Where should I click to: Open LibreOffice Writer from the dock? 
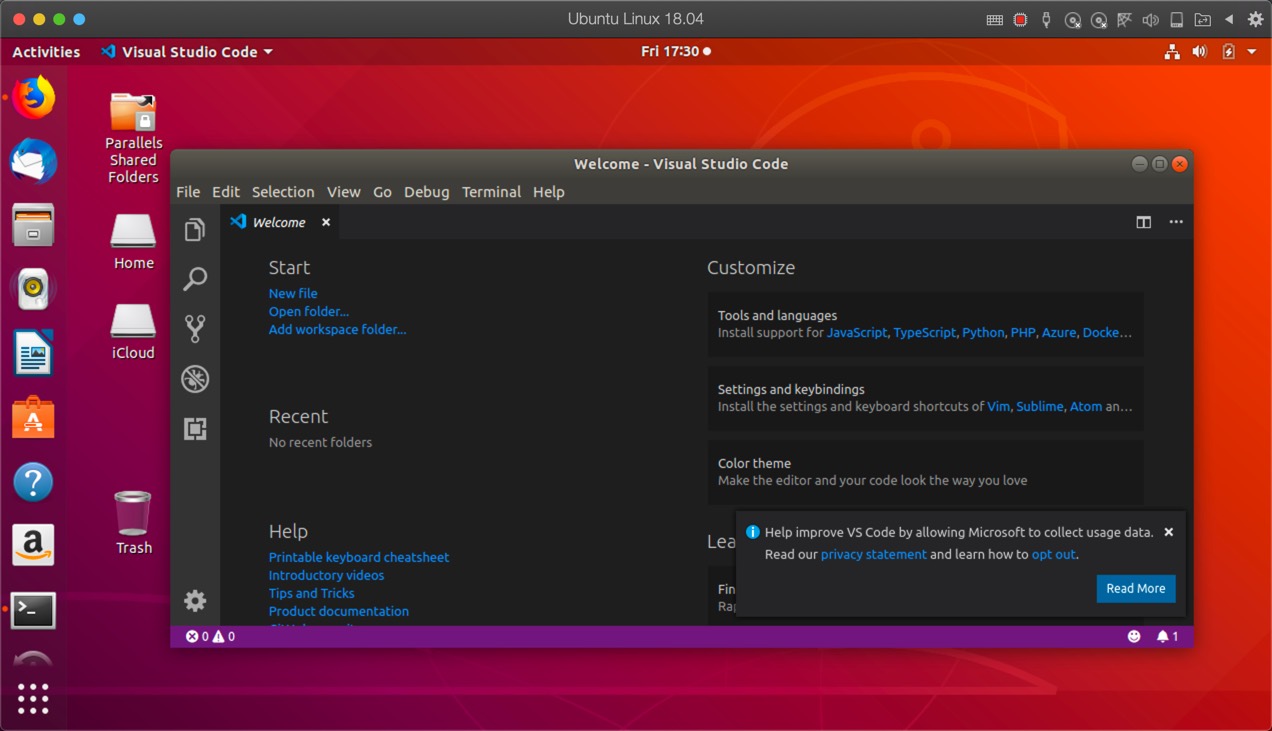(33, 353)
